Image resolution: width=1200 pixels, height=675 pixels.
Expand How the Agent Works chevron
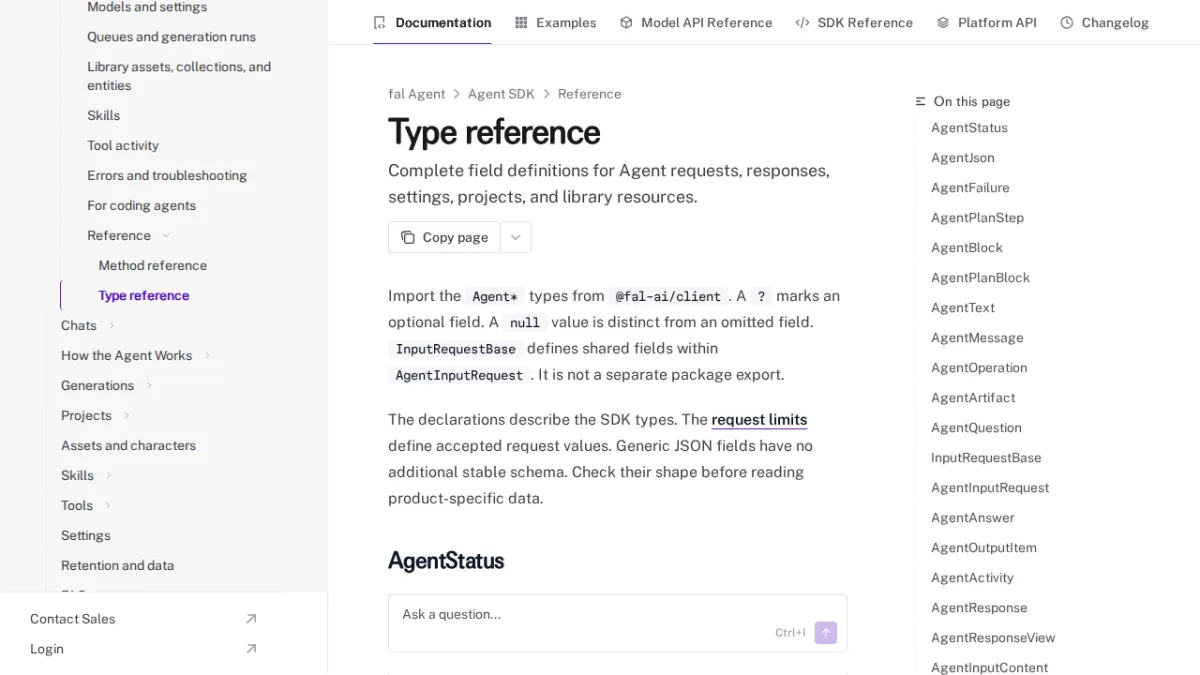[x=207, y=355]
